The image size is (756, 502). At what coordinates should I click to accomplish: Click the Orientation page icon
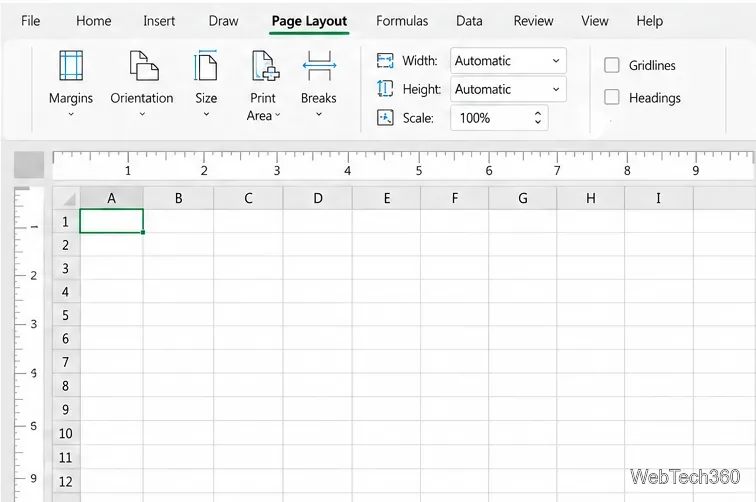(143, 66)
